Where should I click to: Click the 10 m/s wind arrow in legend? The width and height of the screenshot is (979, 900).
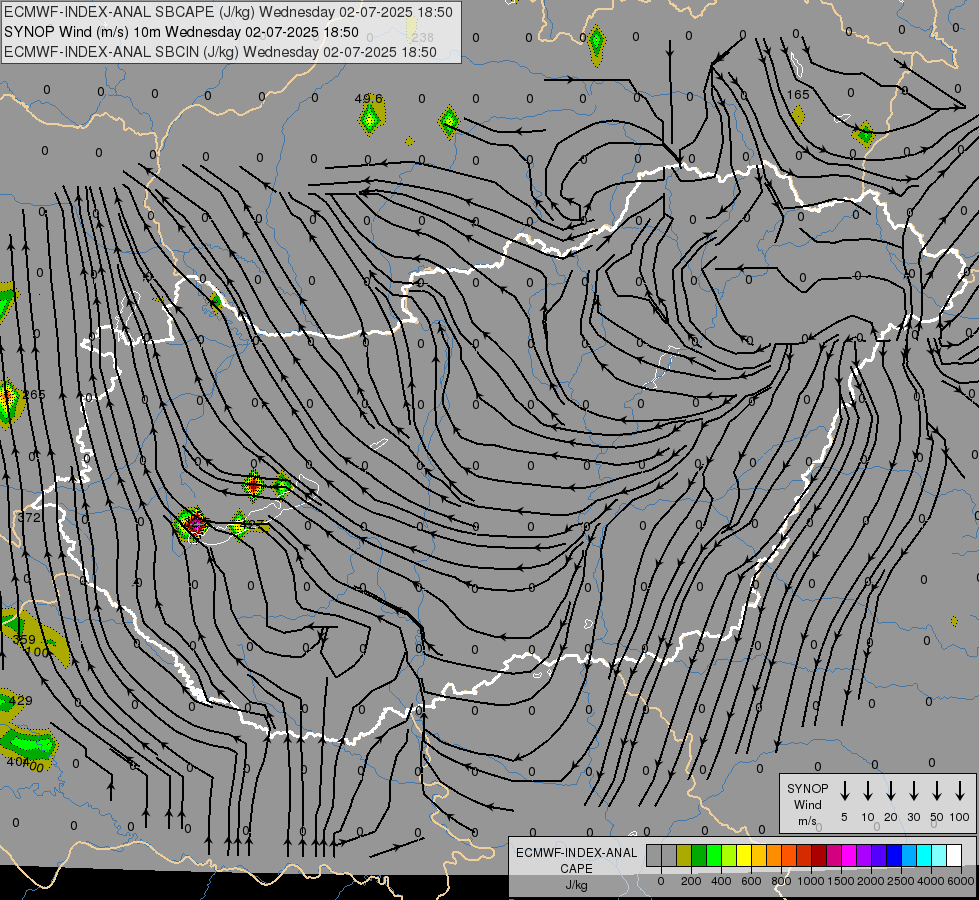867,790
